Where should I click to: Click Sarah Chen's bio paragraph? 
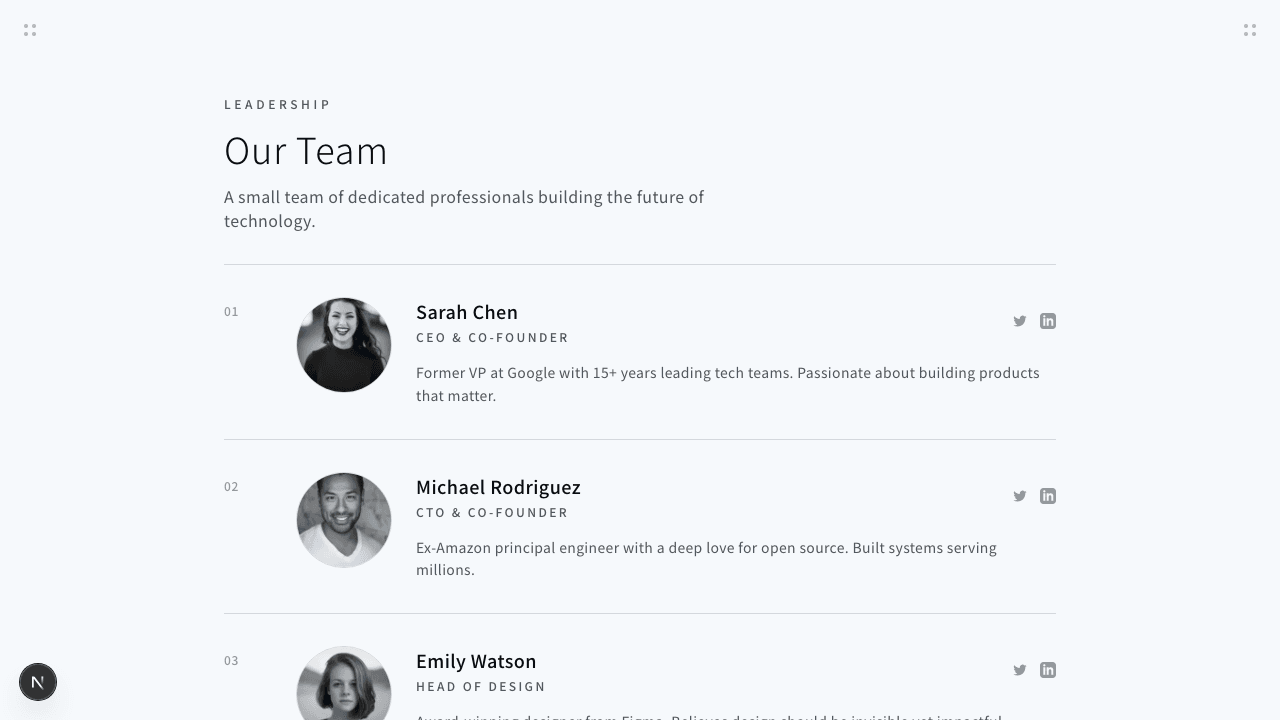tap(727, 384)
